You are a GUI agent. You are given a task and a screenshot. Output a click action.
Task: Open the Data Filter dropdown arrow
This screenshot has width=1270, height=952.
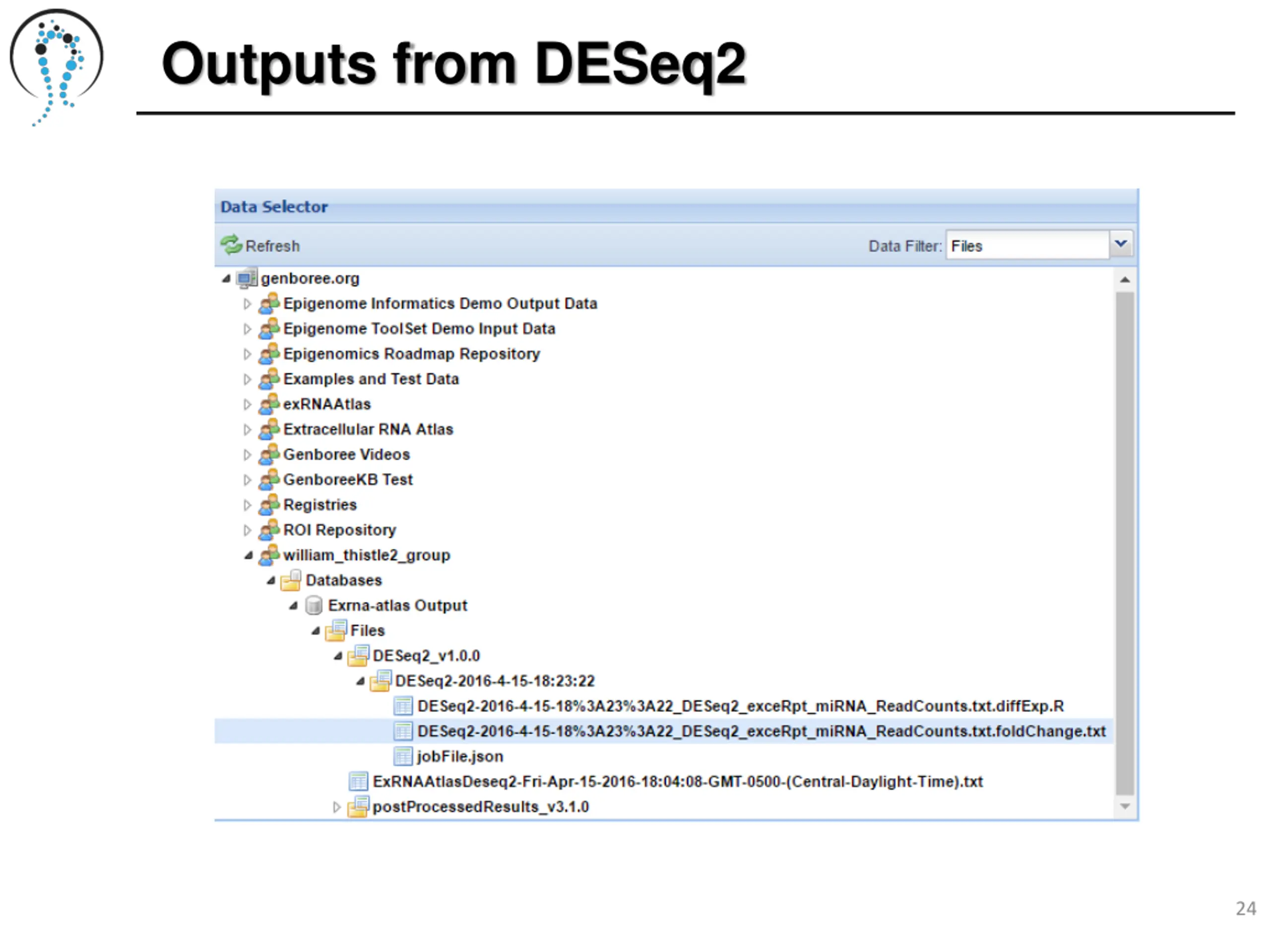(1120, 244)
